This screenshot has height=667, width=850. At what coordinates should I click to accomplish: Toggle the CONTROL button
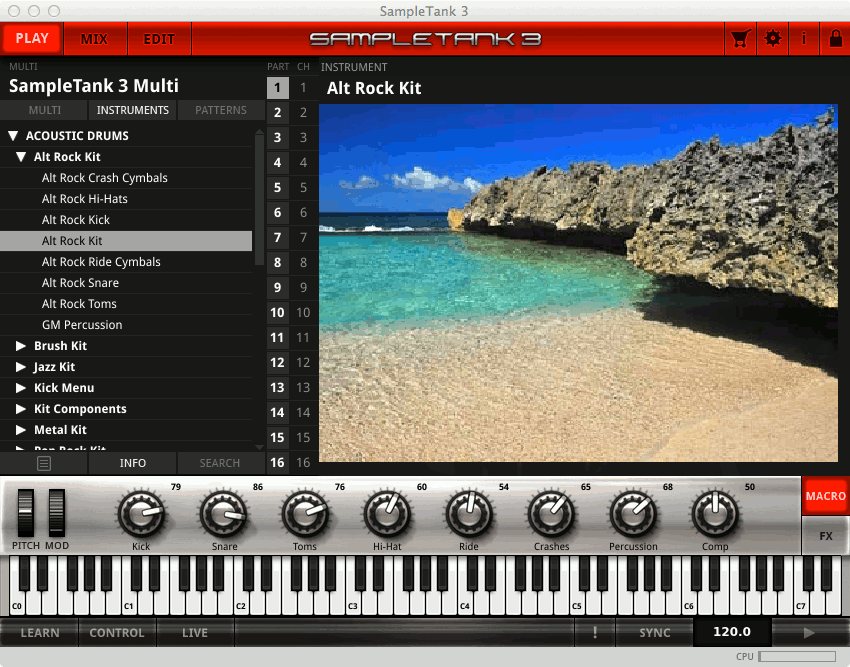point(117,632)
